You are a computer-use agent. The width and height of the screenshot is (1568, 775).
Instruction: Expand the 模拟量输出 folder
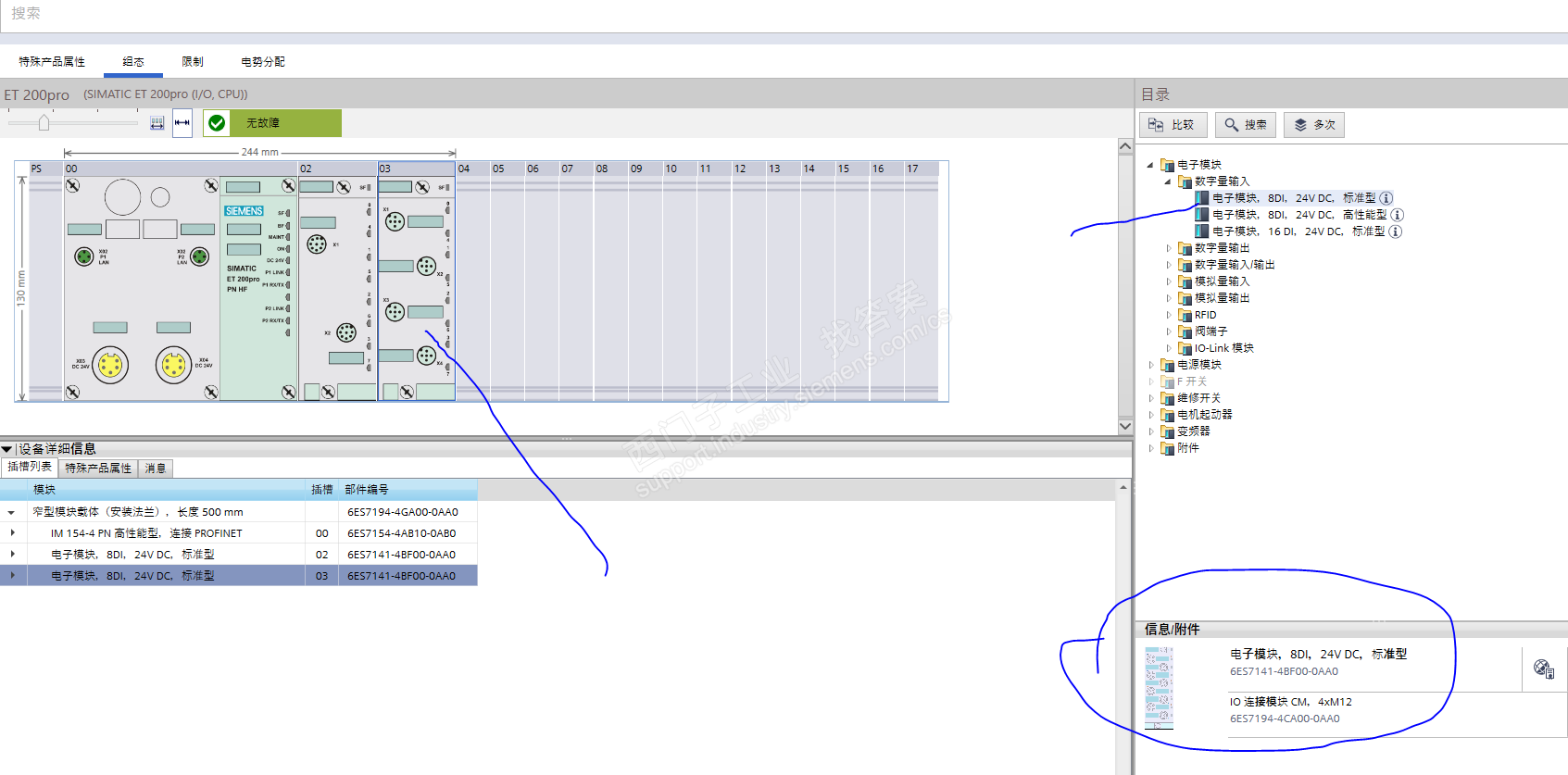1168,298
